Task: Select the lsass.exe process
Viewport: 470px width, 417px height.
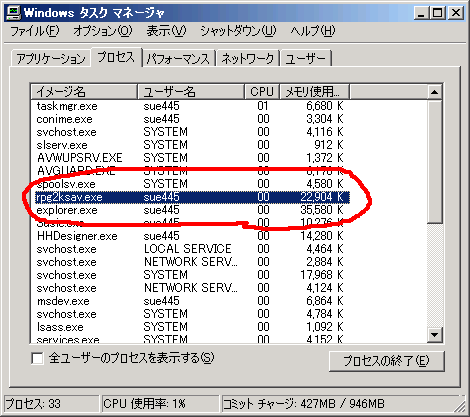Action: [x=193, y=327]
